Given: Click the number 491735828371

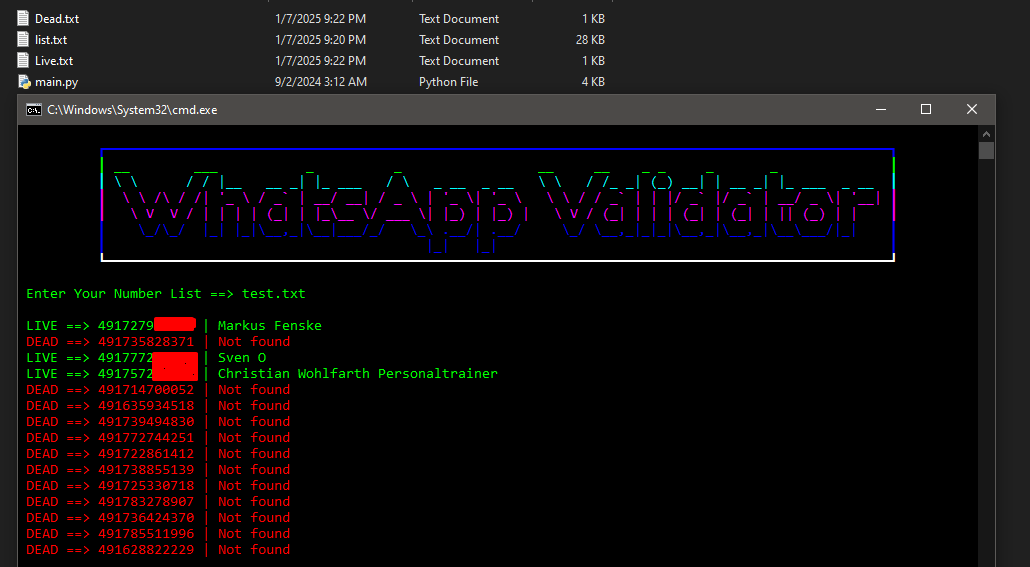Looking at the screenshot, I should (x=146, y=342).
